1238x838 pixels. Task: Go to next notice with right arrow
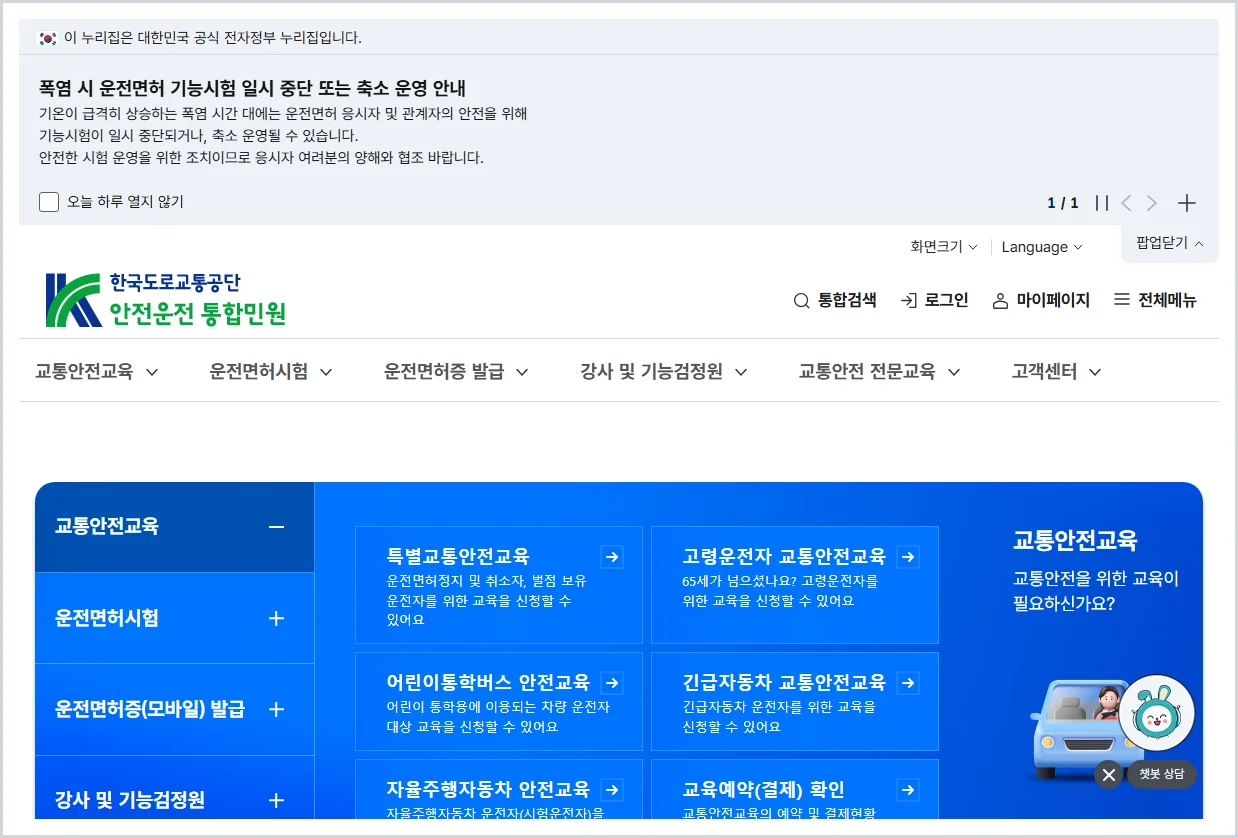(x=1152, y=203)
